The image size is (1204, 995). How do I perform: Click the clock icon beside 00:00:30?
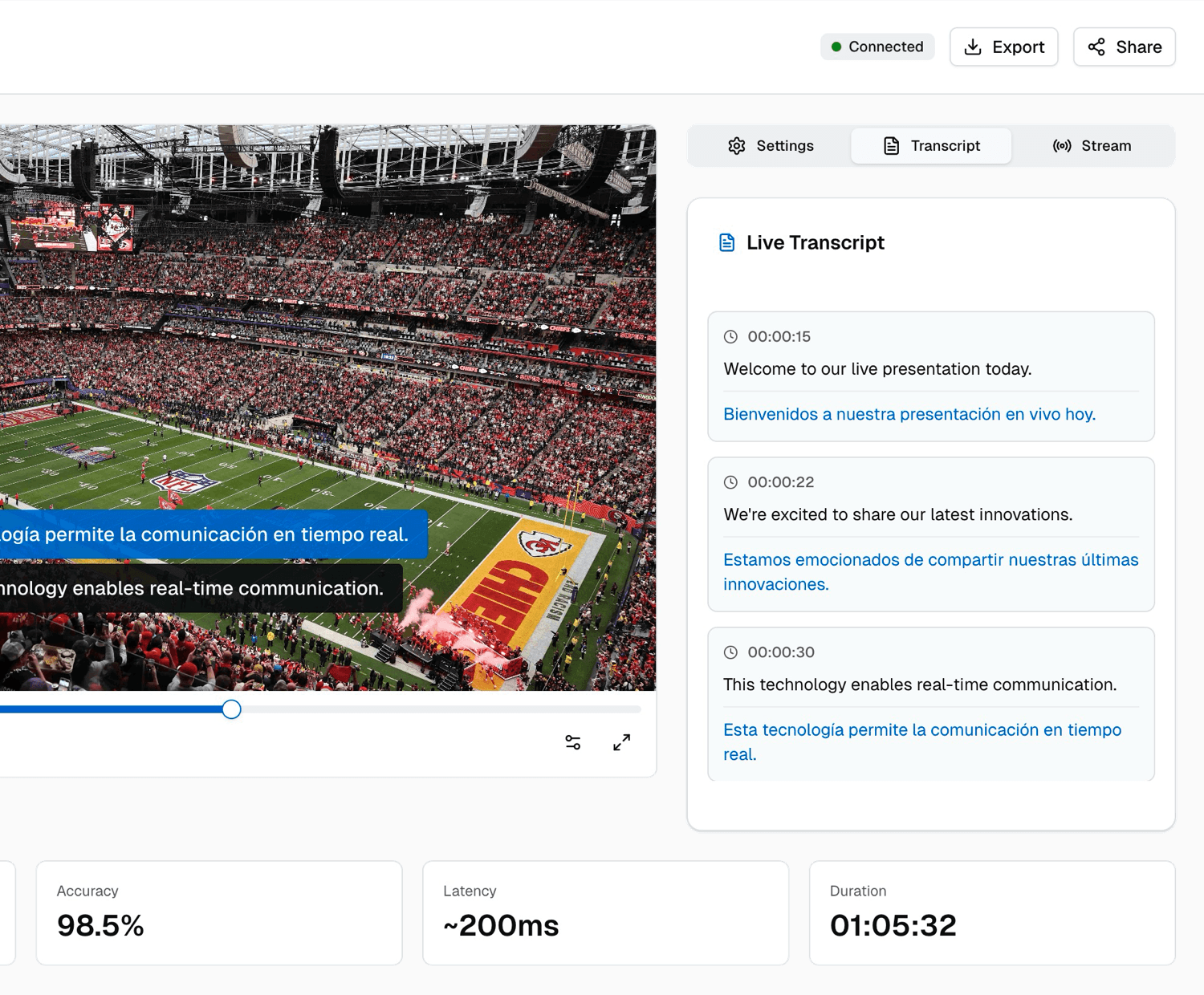(731, 652)
